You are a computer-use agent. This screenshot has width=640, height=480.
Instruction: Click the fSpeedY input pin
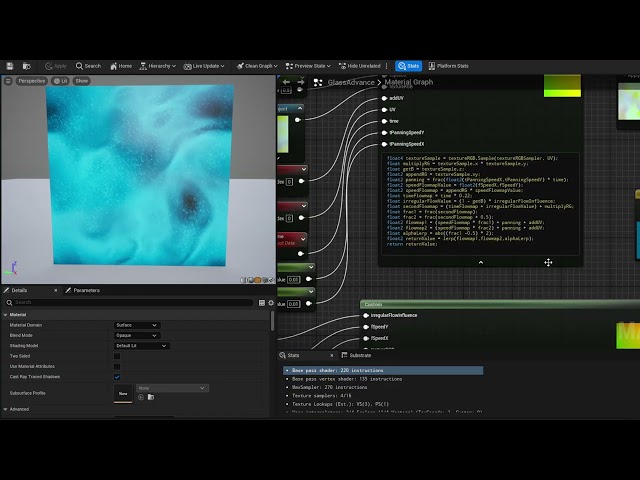pyautogui.click(x=366, y=327)
